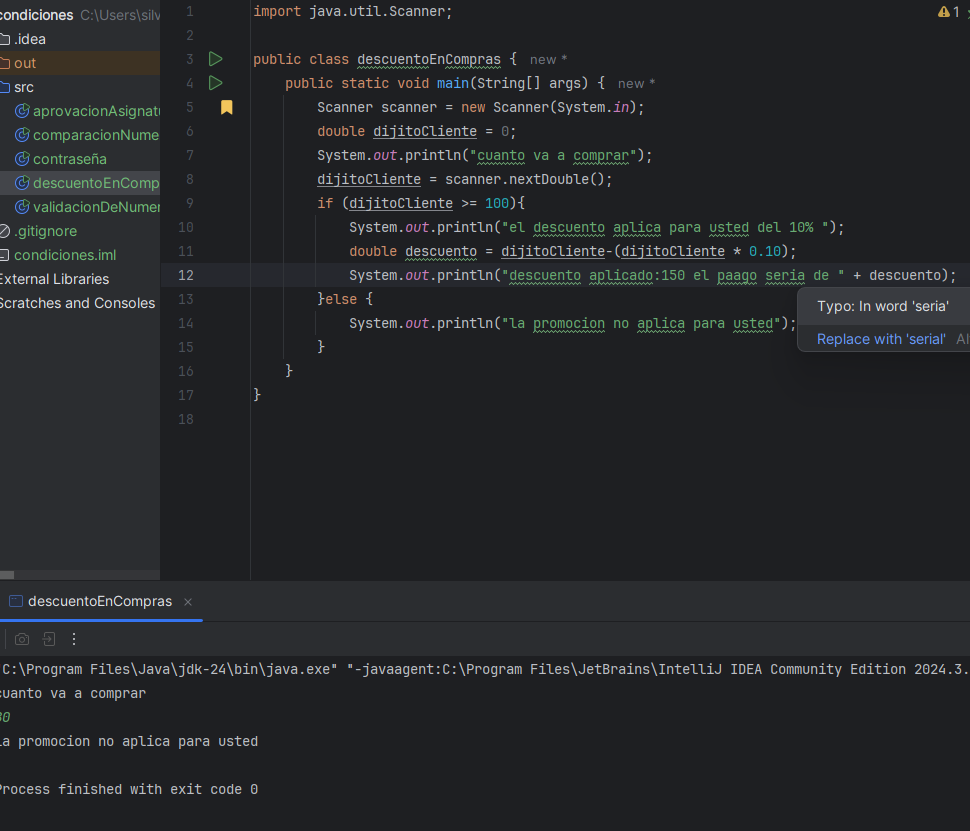The height and width of the screenshot is (831, 970).
Task: Click the value 0.10 on line 11
Action: click(x=765, y=251)
